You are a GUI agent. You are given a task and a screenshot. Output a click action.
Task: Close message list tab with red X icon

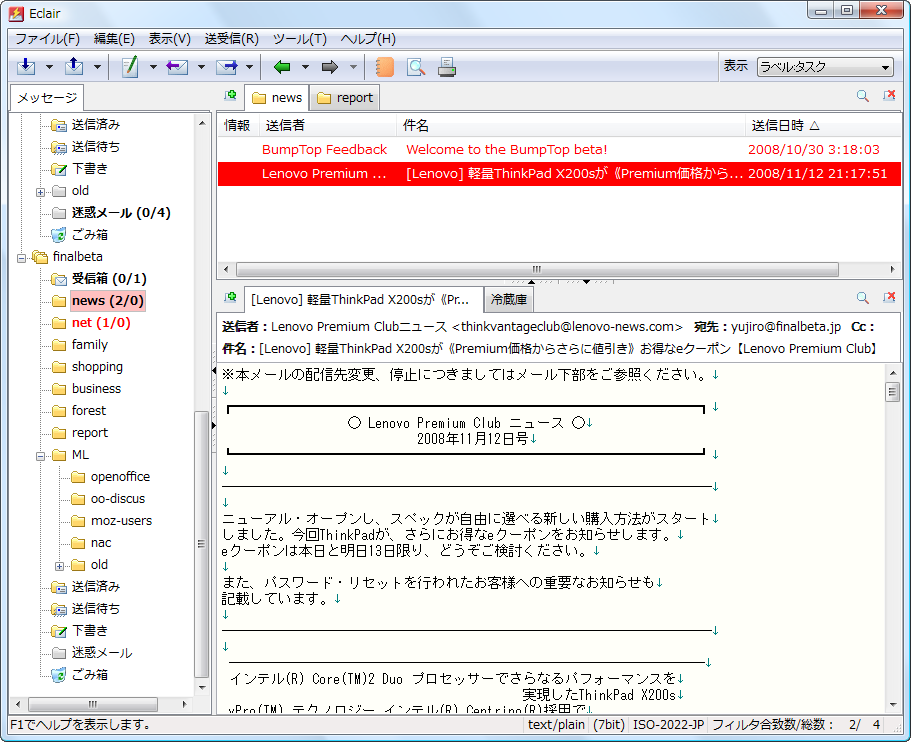point(889,95)
